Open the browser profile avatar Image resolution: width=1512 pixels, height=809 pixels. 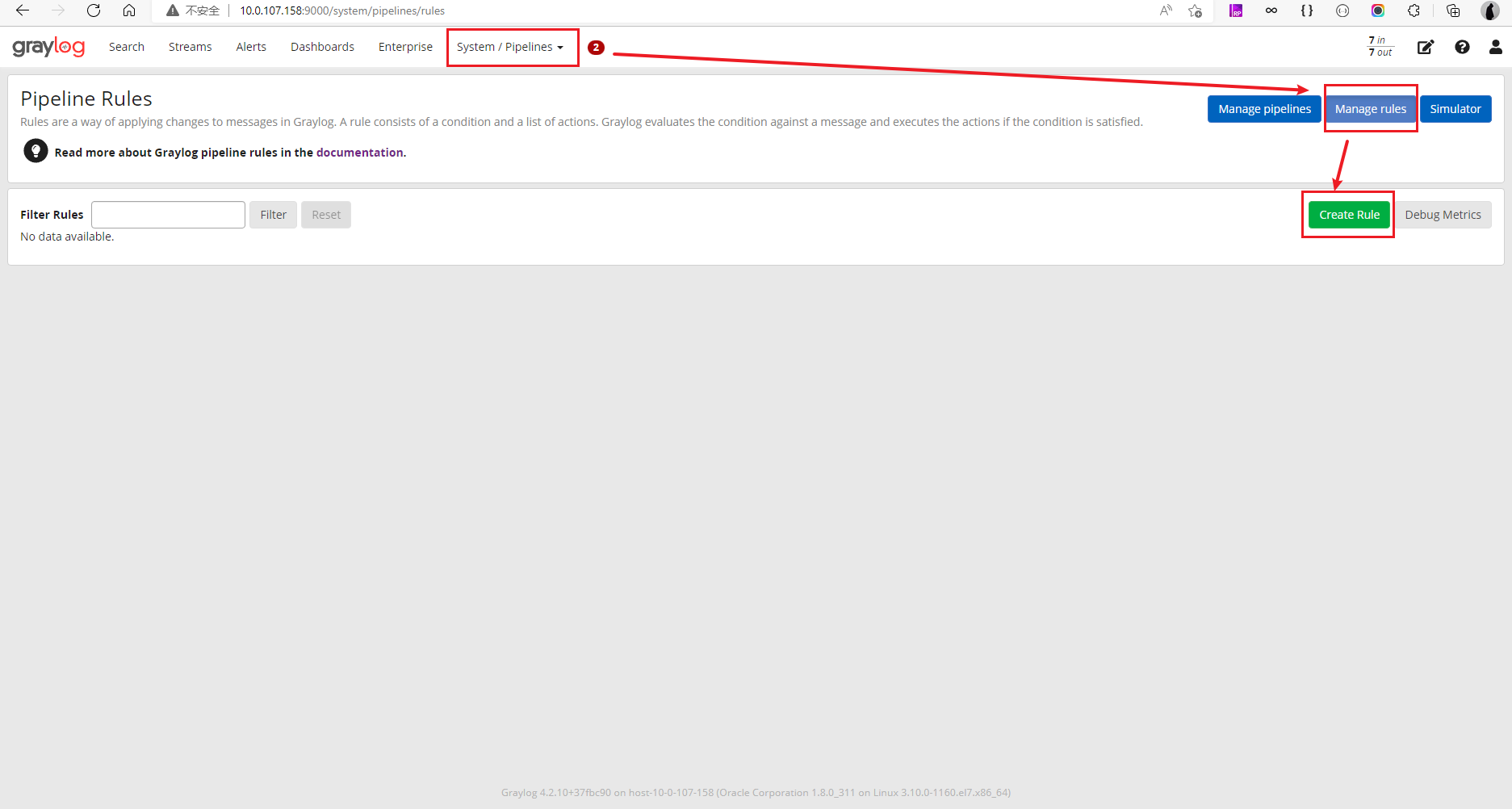tap(1489, 10)
